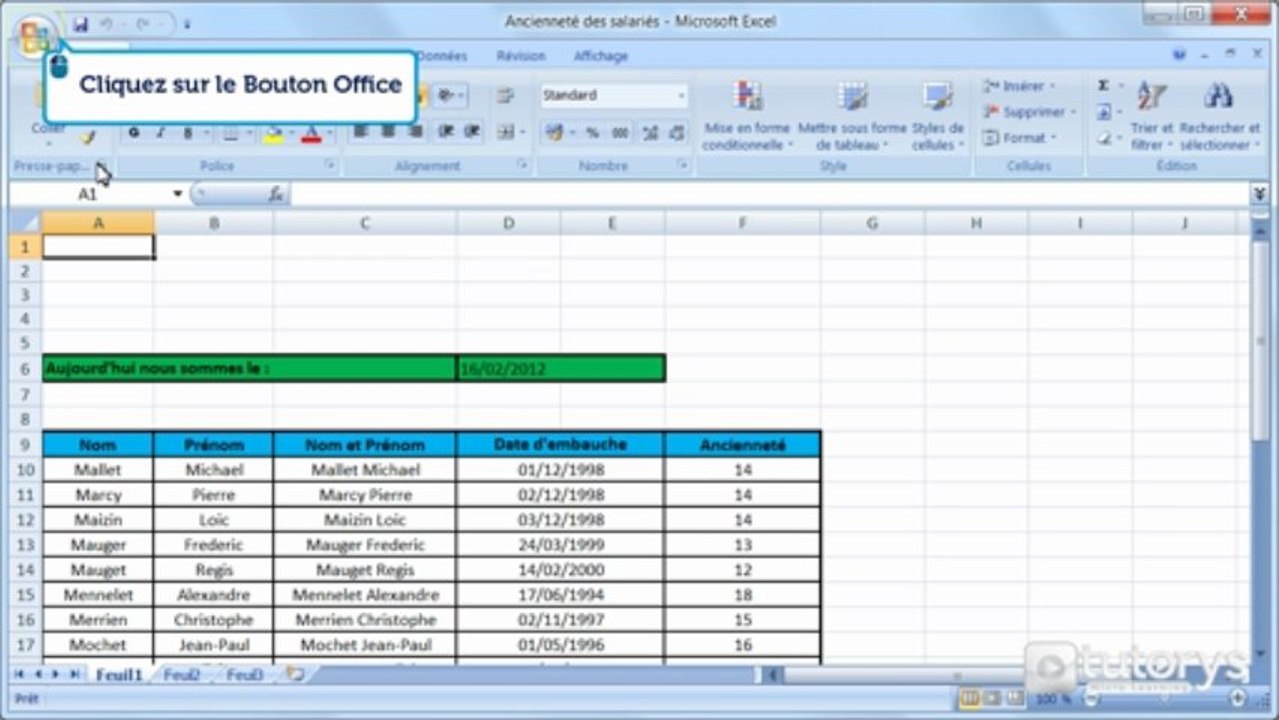Viewport: 1279px width, 720px height.
Task: Decrease the indent
Action: point(446,131)
